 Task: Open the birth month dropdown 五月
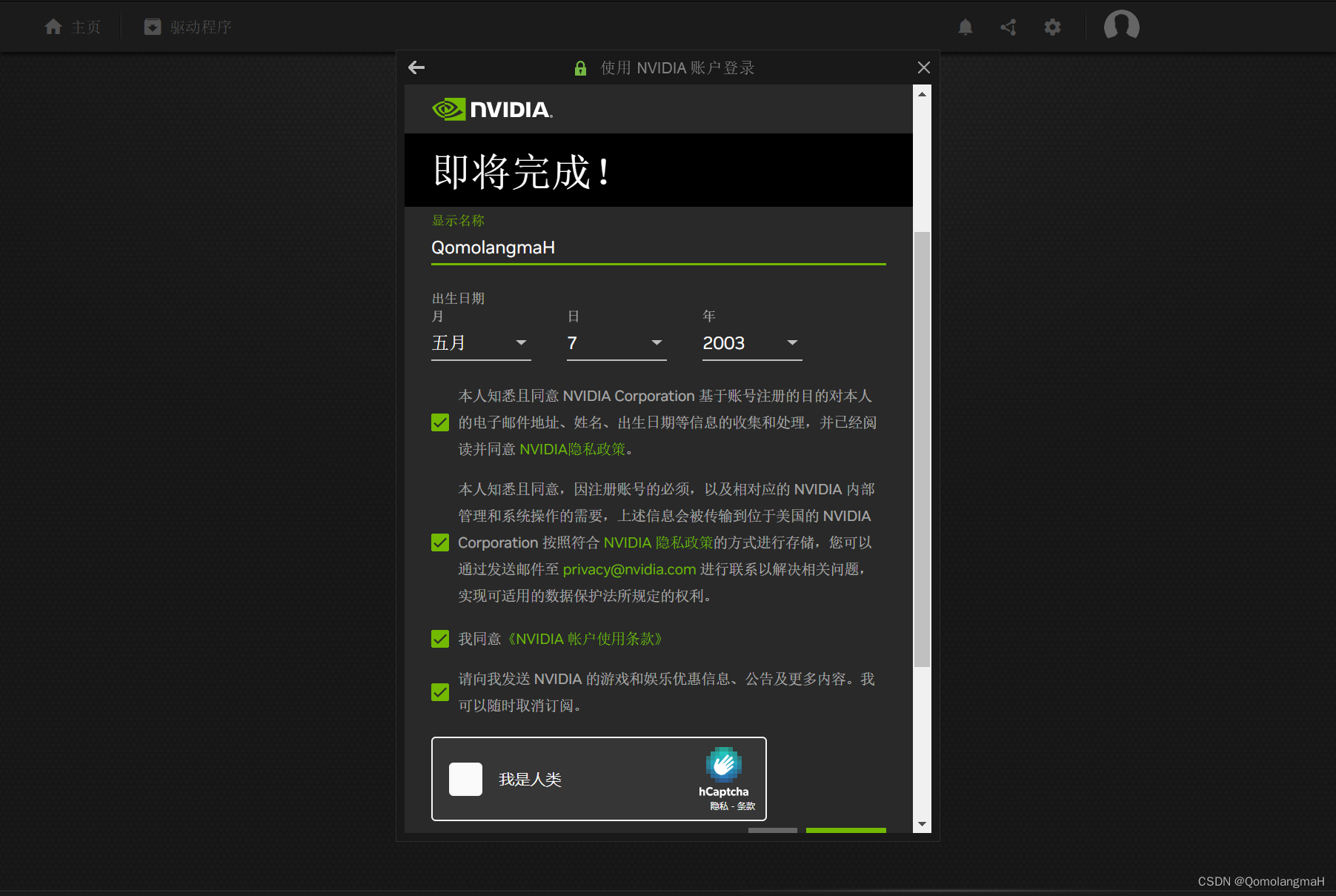coord(480,343)
